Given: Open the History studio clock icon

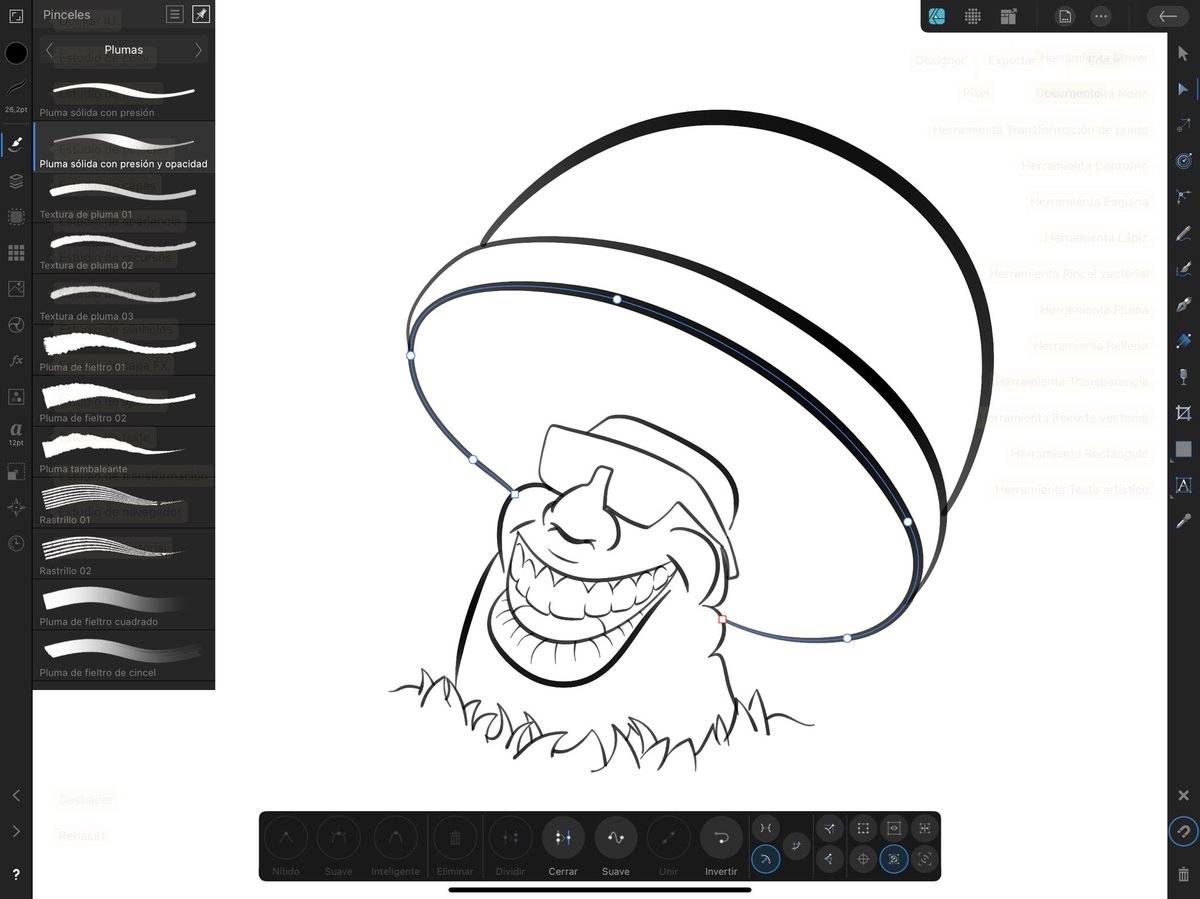Looking at the screenshot, I should (16, 543).
